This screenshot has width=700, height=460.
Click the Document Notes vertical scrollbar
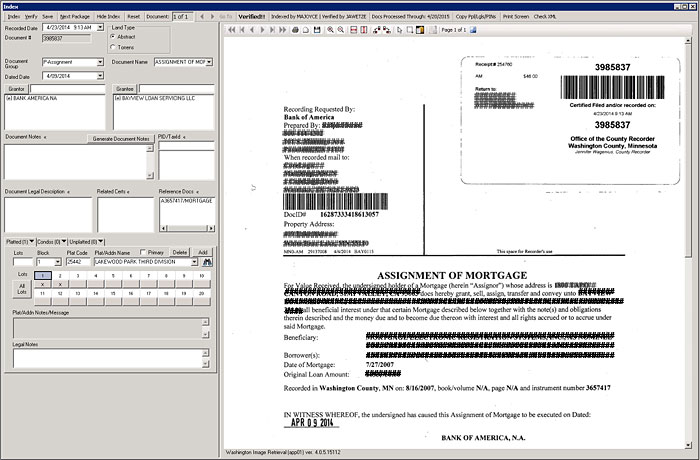click(150, 162)
